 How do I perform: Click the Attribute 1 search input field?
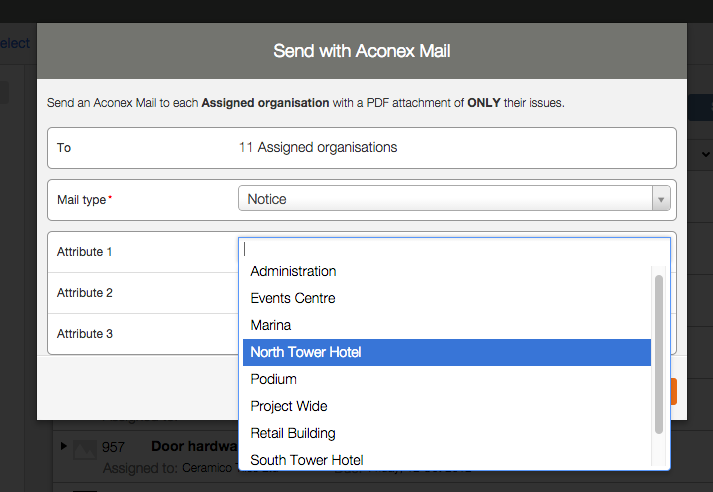454,249
